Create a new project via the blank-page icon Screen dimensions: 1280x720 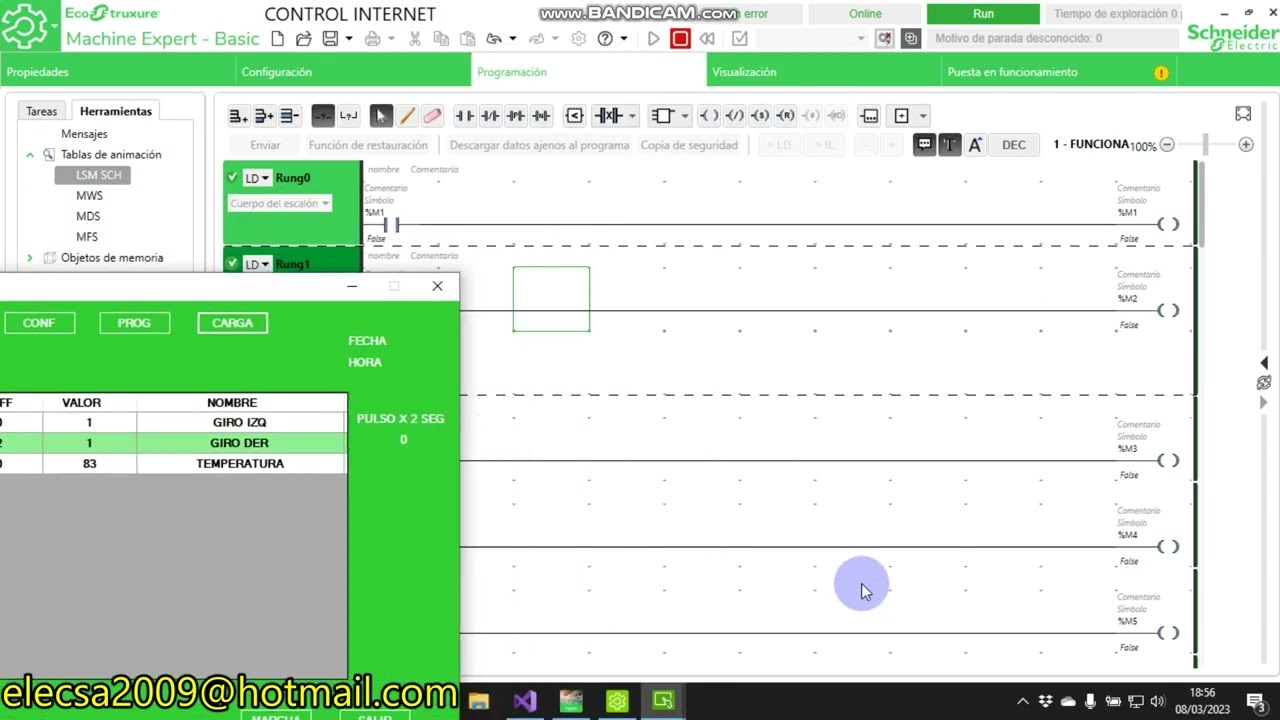tap(278, 39)
